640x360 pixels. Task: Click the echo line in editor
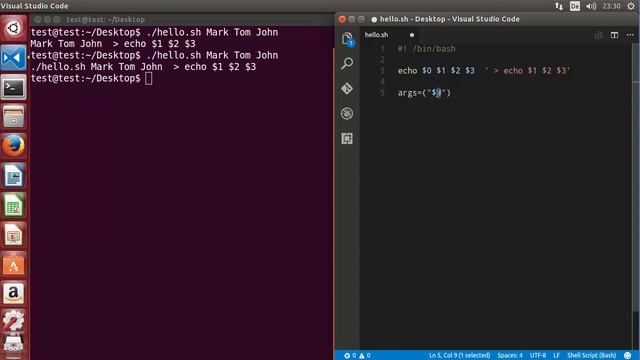pos(484,71)
